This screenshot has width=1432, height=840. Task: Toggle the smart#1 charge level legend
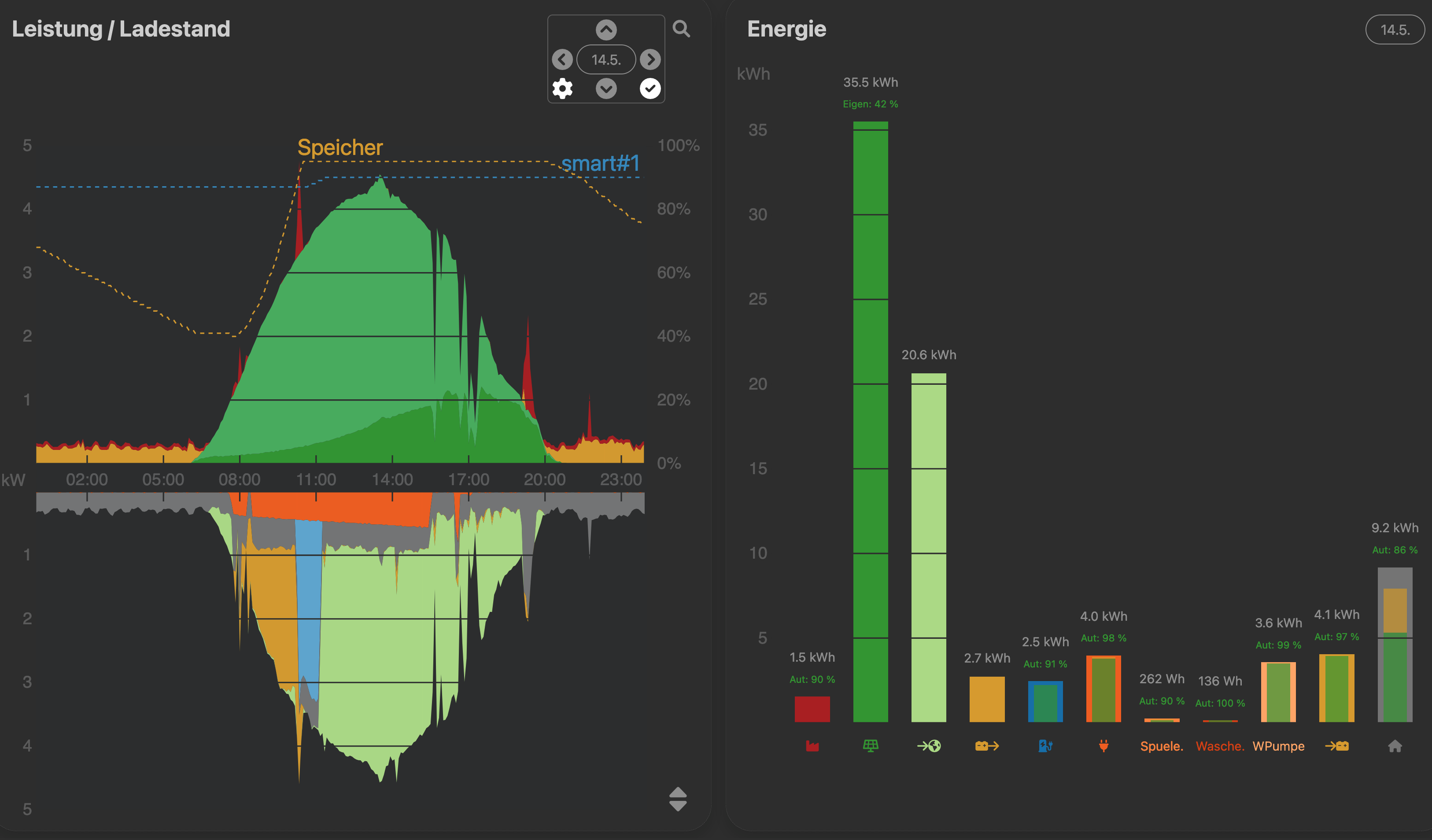[600, 164]
